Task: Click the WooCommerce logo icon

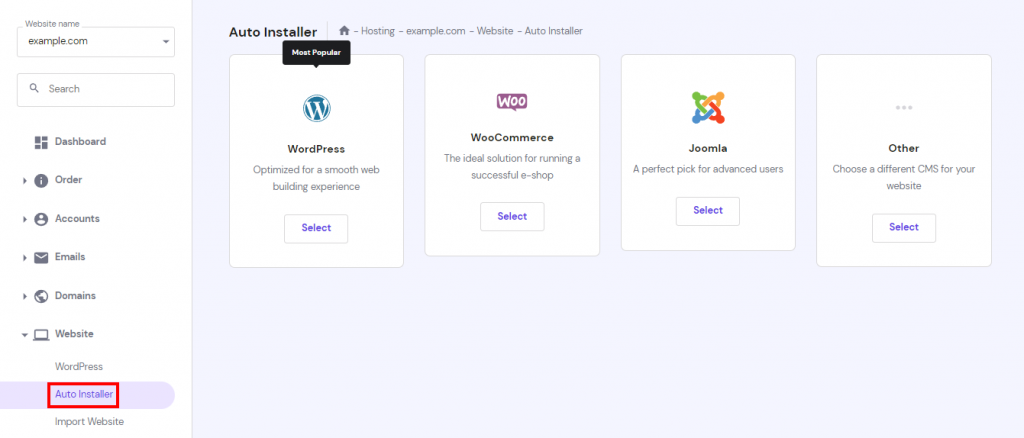Action: 512,101
